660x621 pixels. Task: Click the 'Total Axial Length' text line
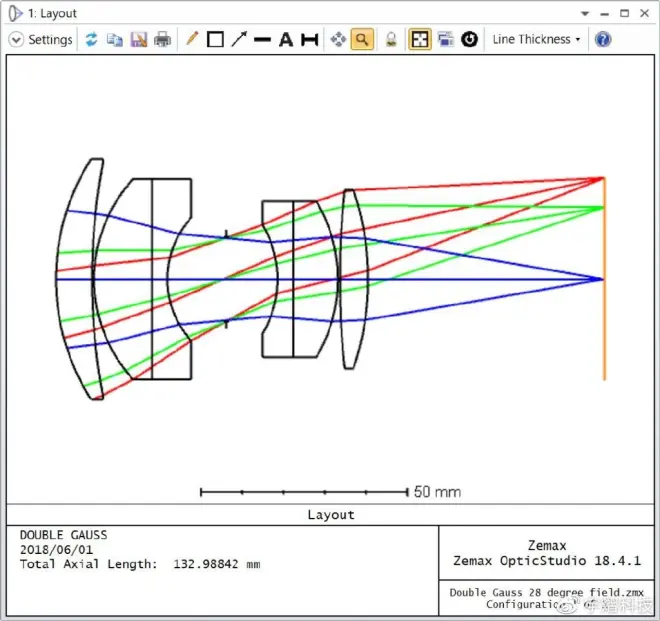click(x=140, y=564)
